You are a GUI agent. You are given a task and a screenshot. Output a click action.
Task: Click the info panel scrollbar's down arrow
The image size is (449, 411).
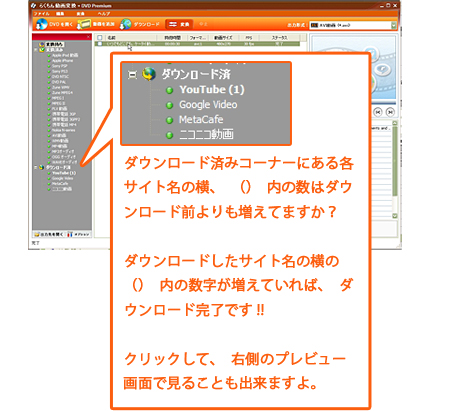click(x=395, y=216)
